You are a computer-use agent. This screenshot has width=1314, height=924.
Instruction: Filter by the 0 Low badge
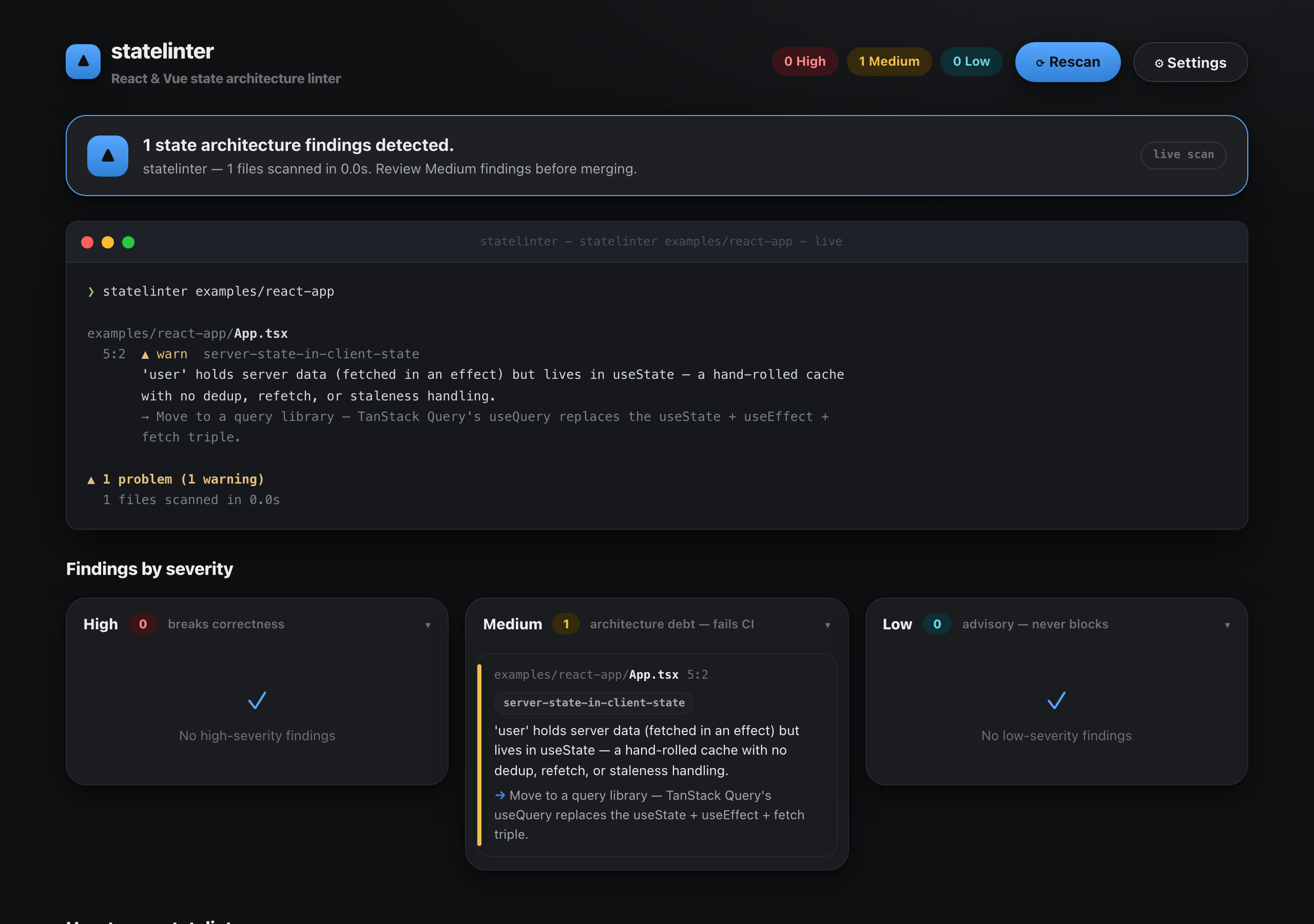coord(971,61)
